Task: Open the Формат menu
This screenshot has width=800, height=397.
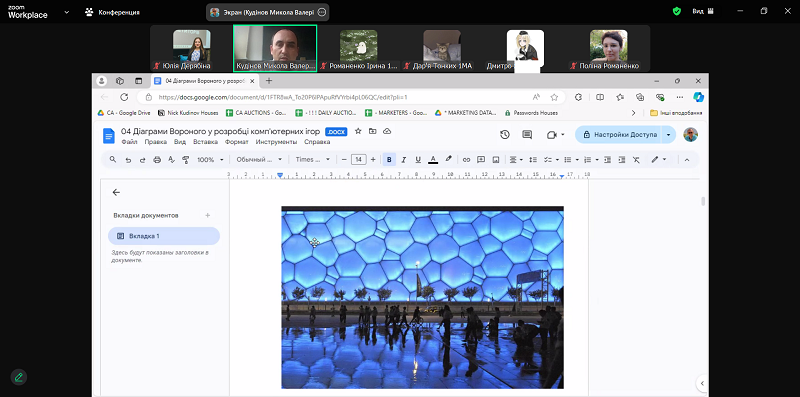Action: [237, 142]
